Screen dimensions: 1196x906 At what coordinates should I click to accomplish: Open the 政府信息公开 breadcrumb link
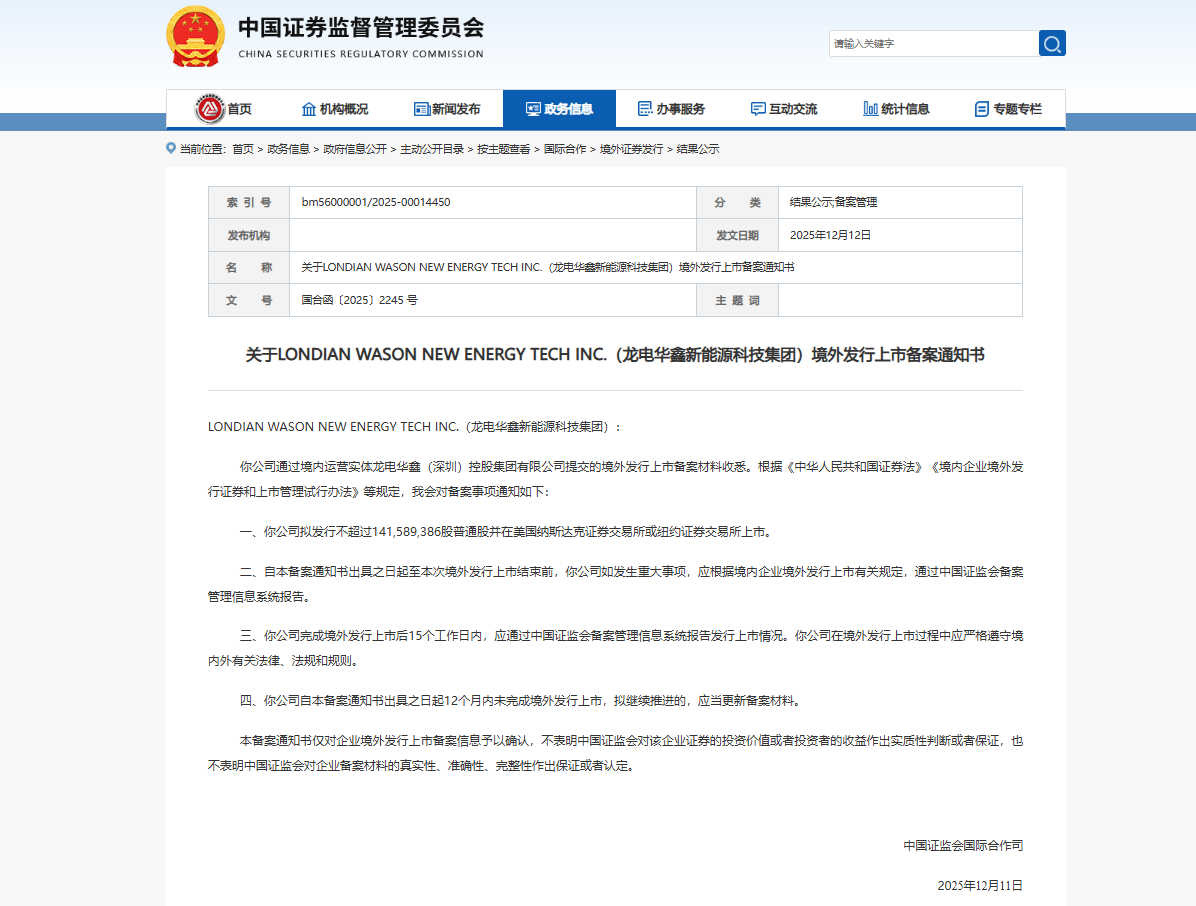(355, 148)
